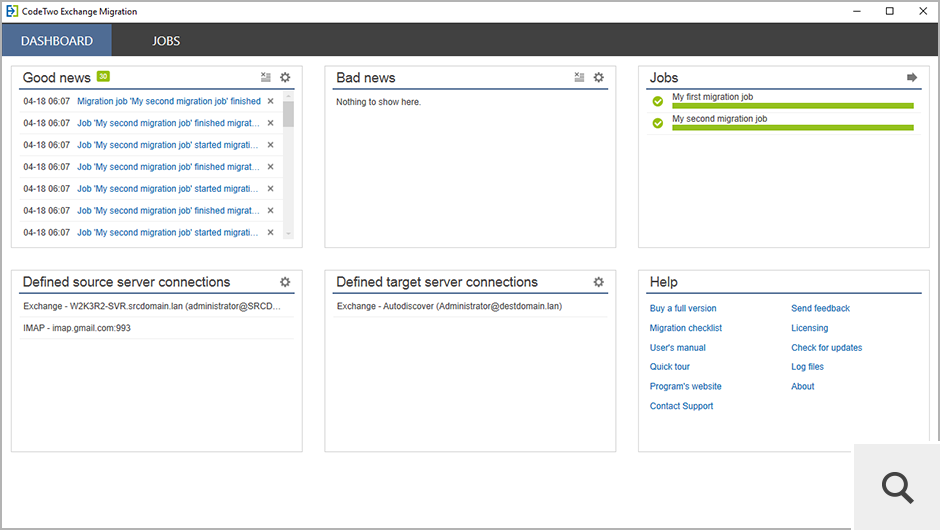Clear all items in Good news panel

[x=265, y=77]
